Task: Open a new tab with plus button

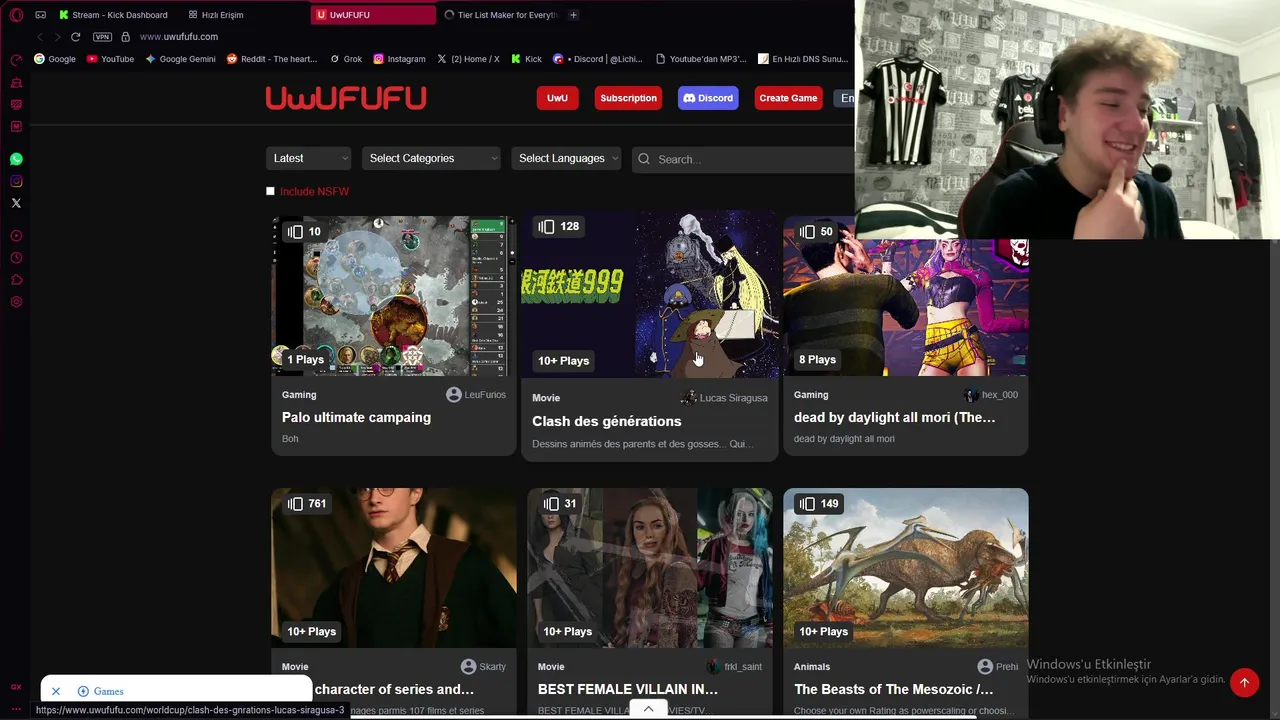Action: click(573, 15)
